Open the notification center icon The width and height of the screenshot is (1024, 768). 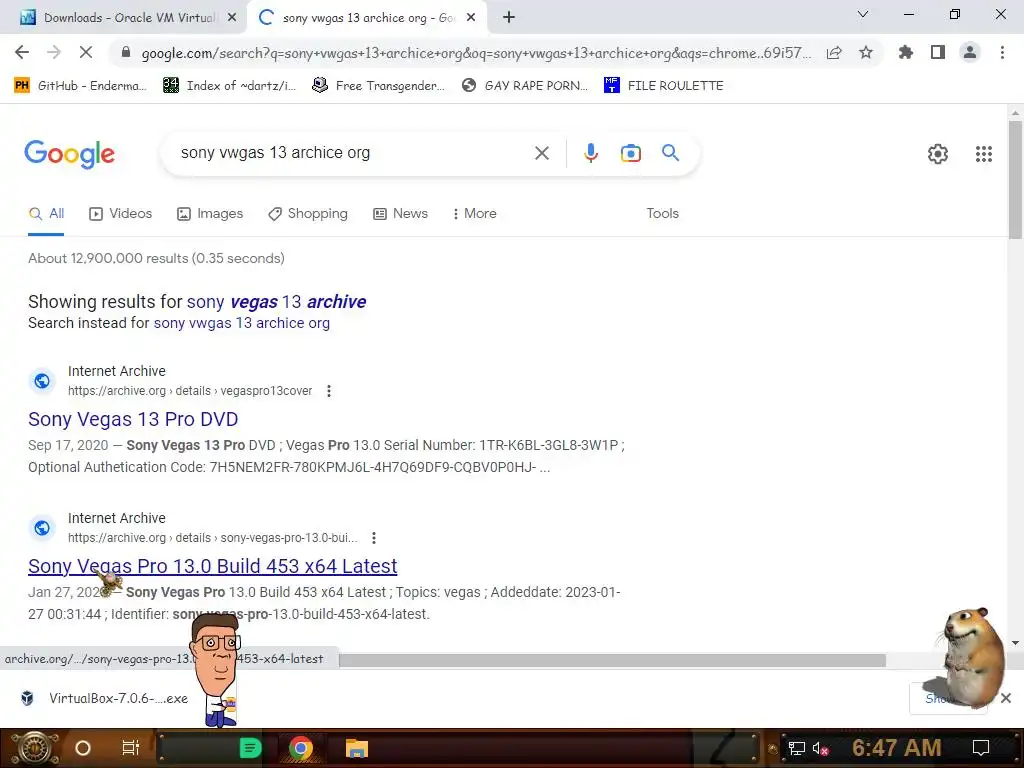pos(981,748)
